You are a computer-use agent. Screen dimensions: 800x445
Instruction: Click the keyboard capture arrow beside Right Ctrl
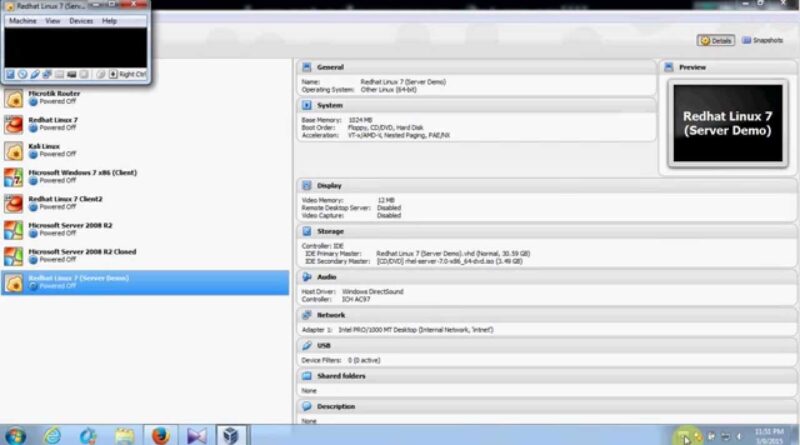click(x=113, y=75)
